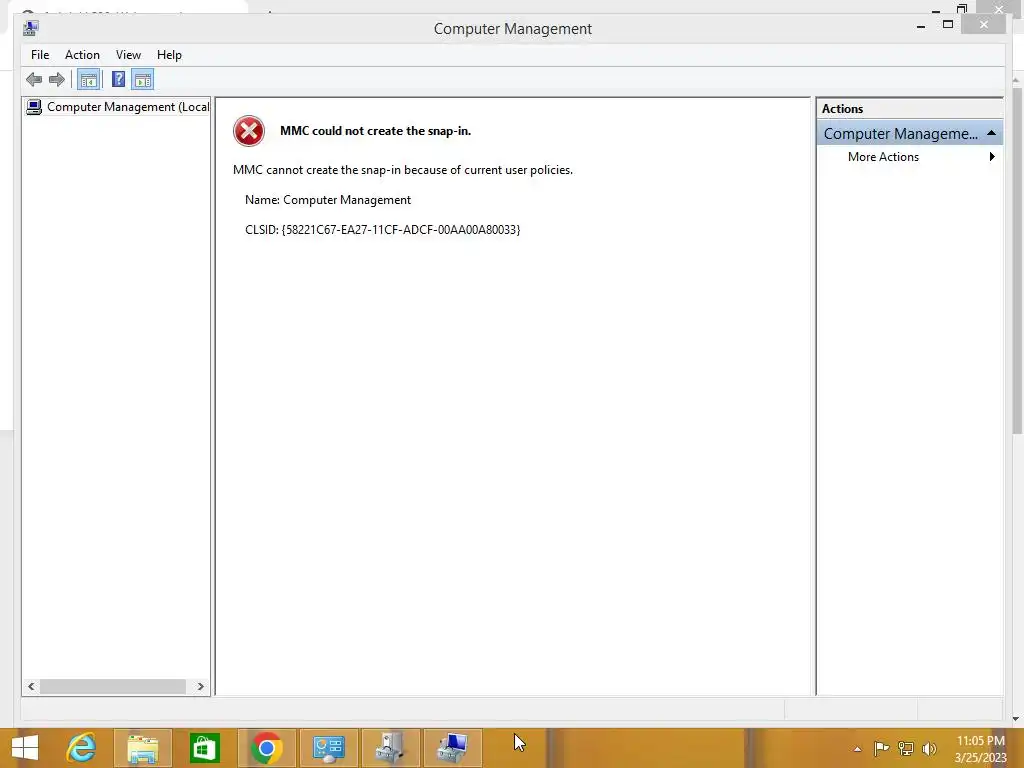Toggle Show/Hide Action Pane button
Screen dimensions: 1024x768
pos(142,80)
